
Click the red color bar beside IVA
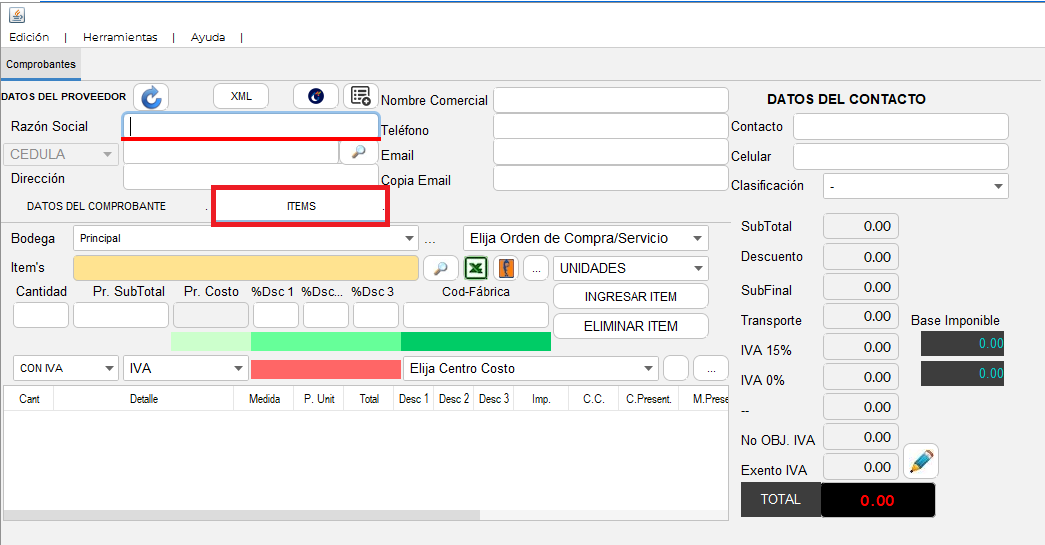click(326, 369)
